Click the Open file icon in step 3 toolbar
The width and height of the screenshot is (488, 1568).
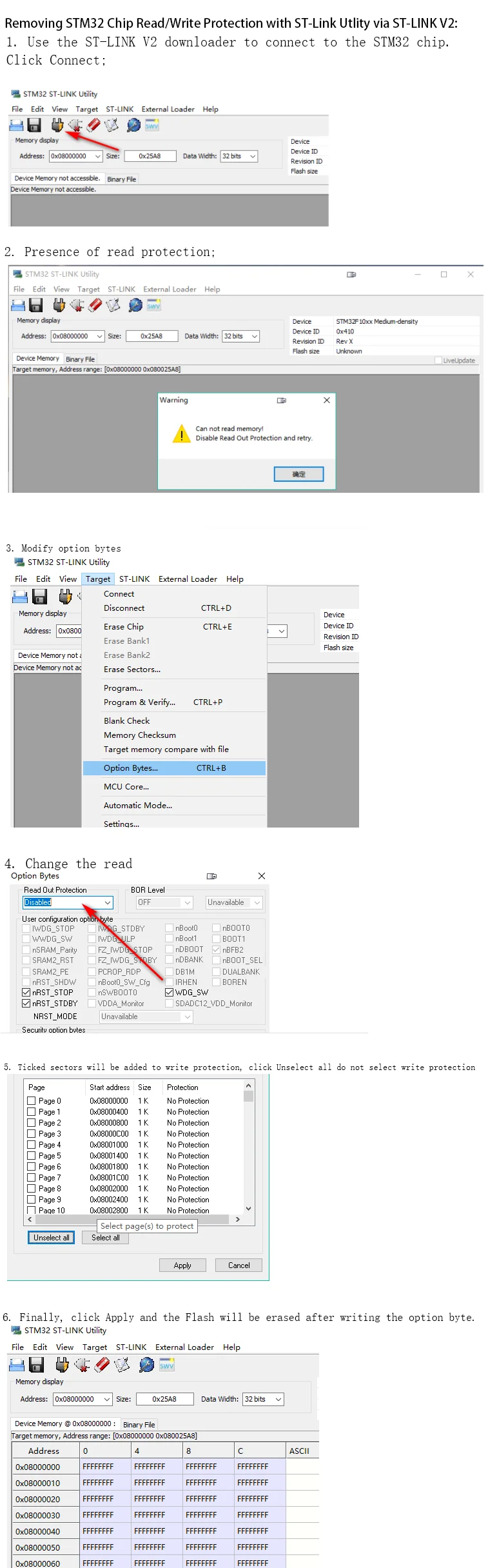click(20, 597)
